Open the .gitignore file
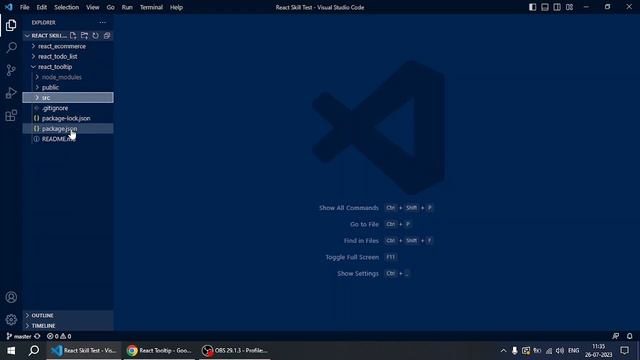640x360 pixels. point(68,108)
